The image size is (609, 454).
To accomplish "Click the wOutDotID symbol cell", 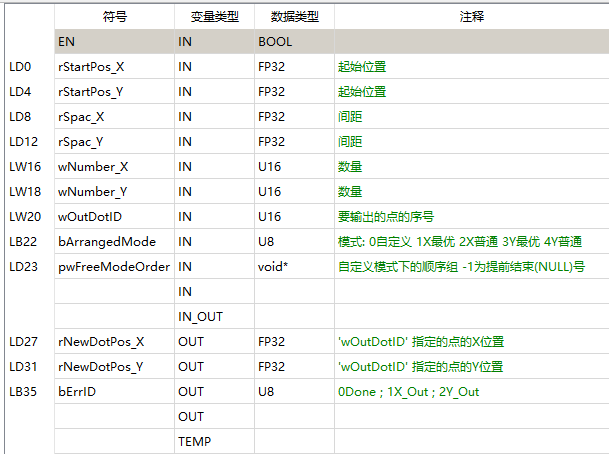I will 115,216.
